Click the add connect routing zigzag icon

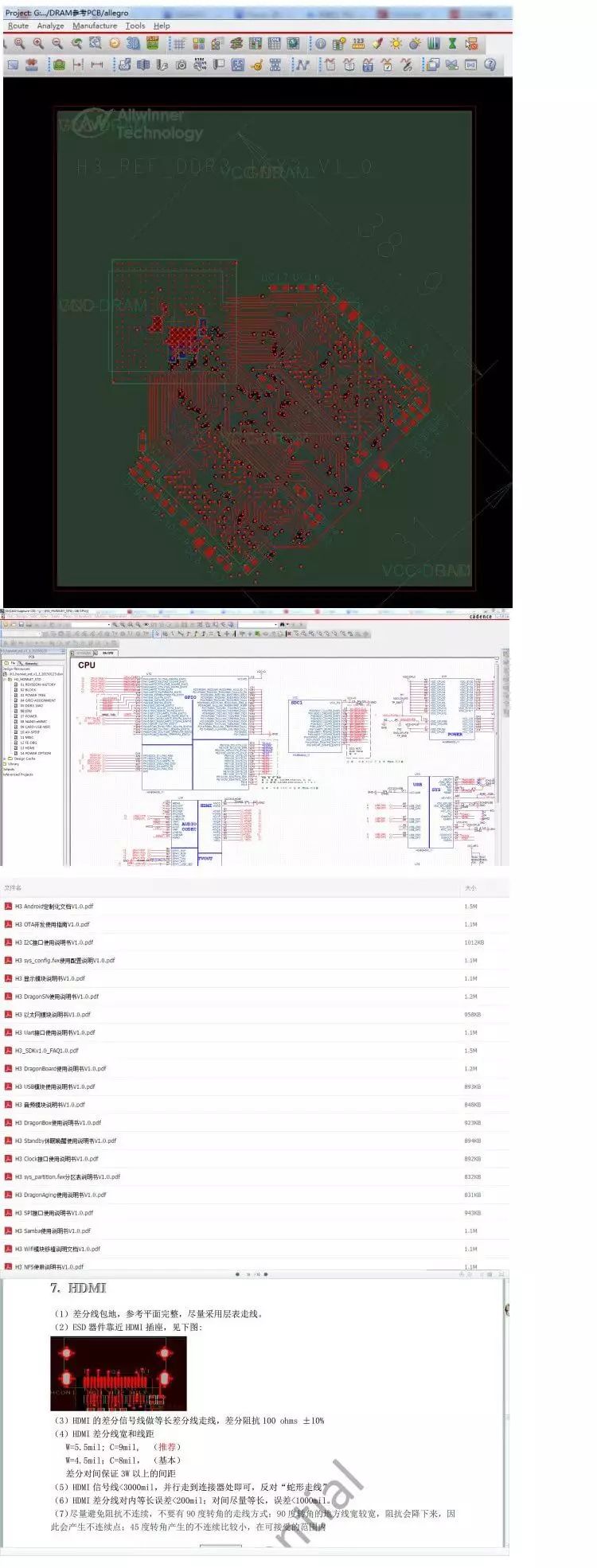[303, 64]
